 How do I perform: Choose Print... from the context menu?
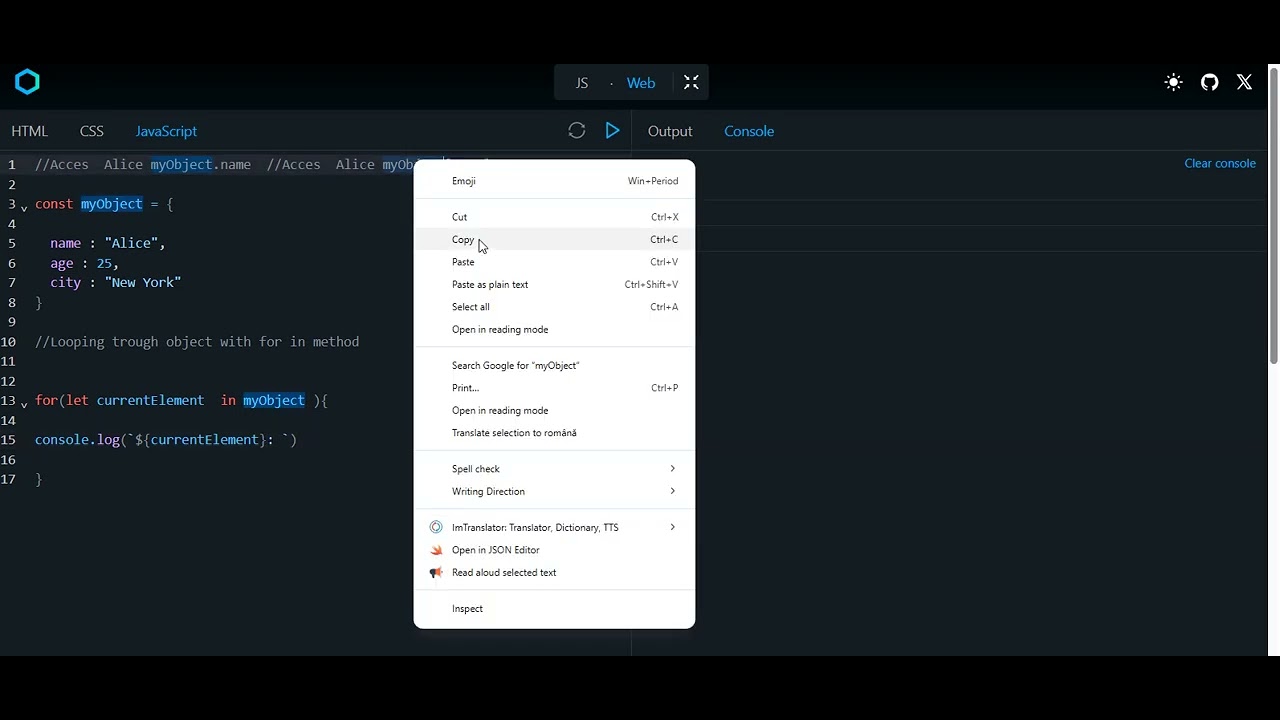tap(554, 388)
